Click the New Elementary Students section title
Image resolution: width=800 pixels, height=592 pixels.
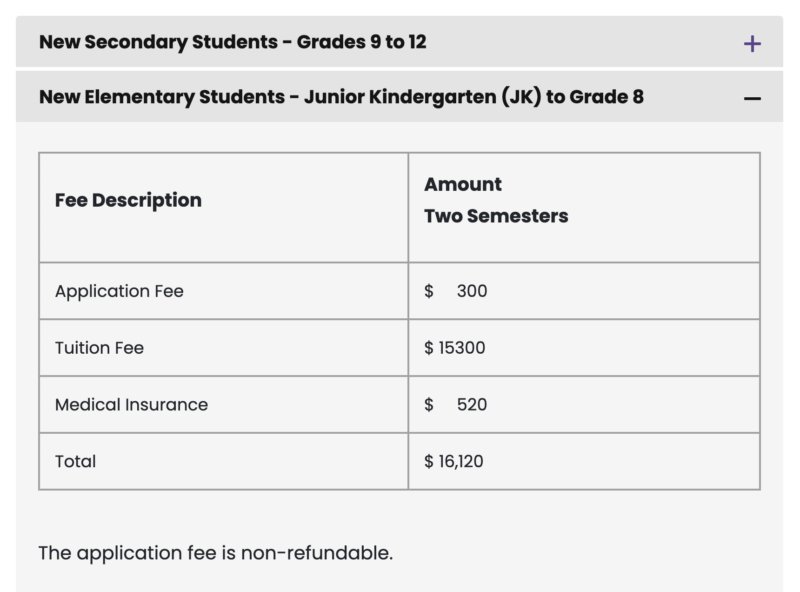coord(341,97)
